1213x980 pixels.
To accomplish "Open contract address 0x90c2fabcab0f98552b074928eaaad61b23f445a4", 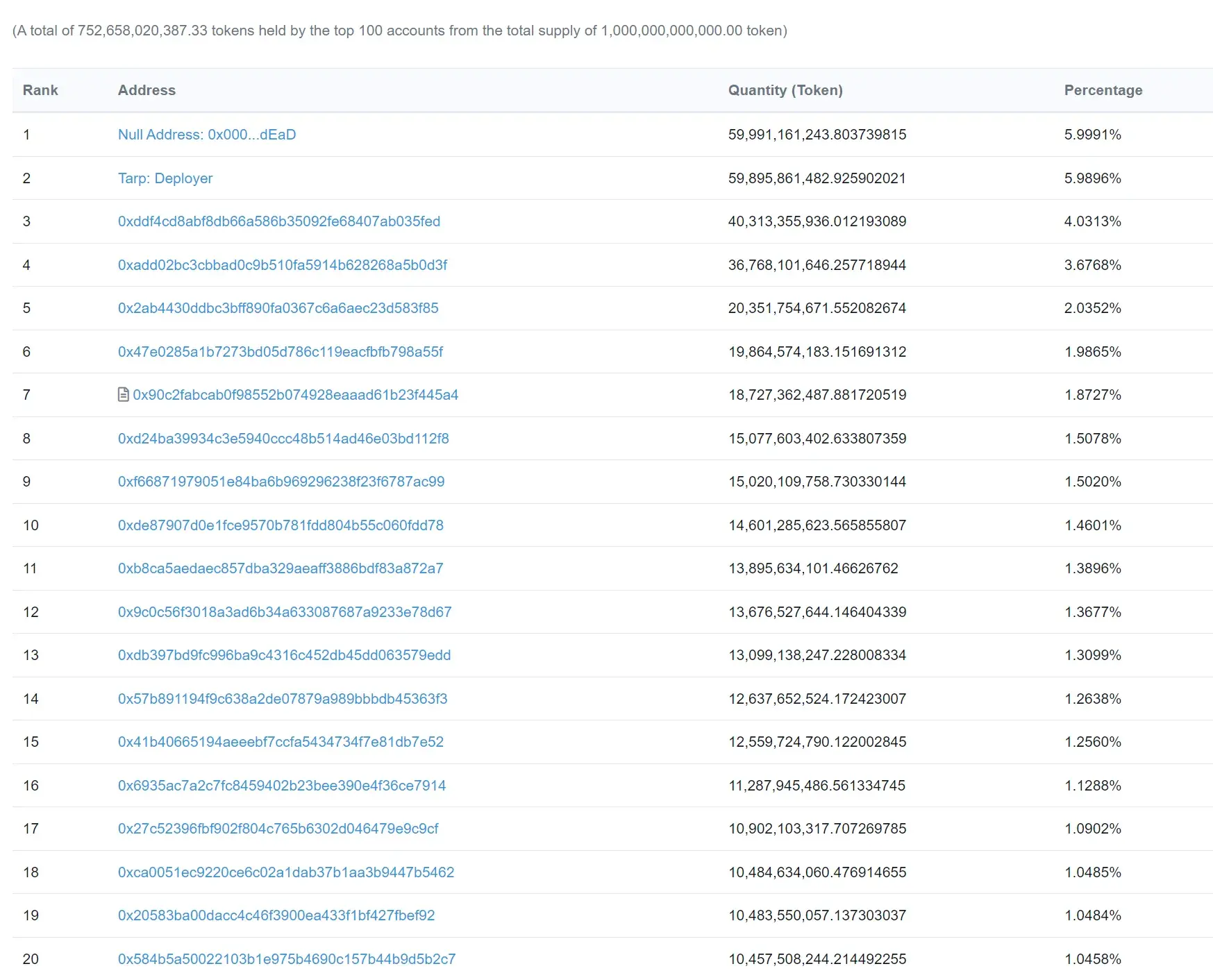I will 296,395.
